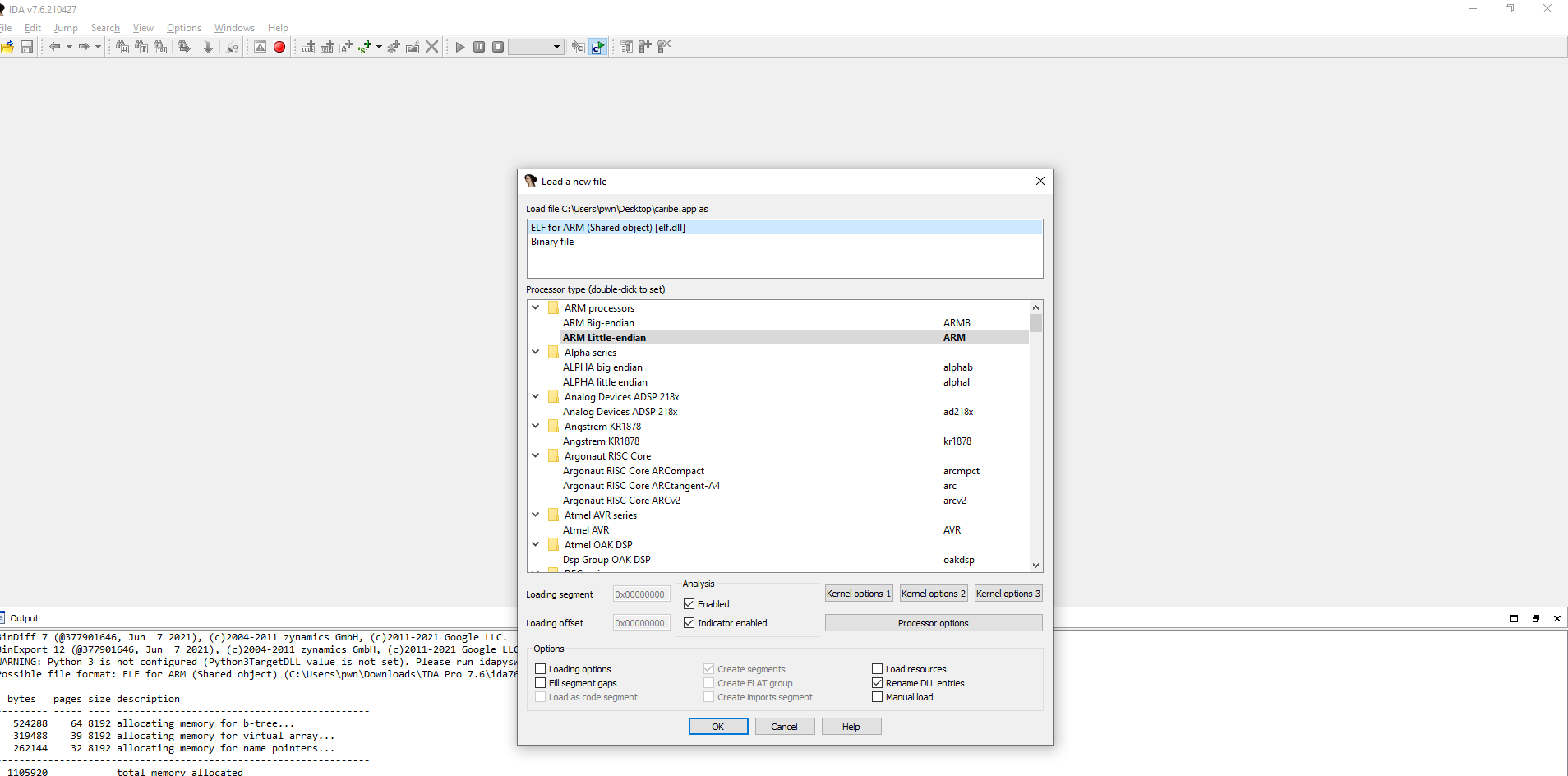Confirm loading with the OK button

[x=718, y=727]
